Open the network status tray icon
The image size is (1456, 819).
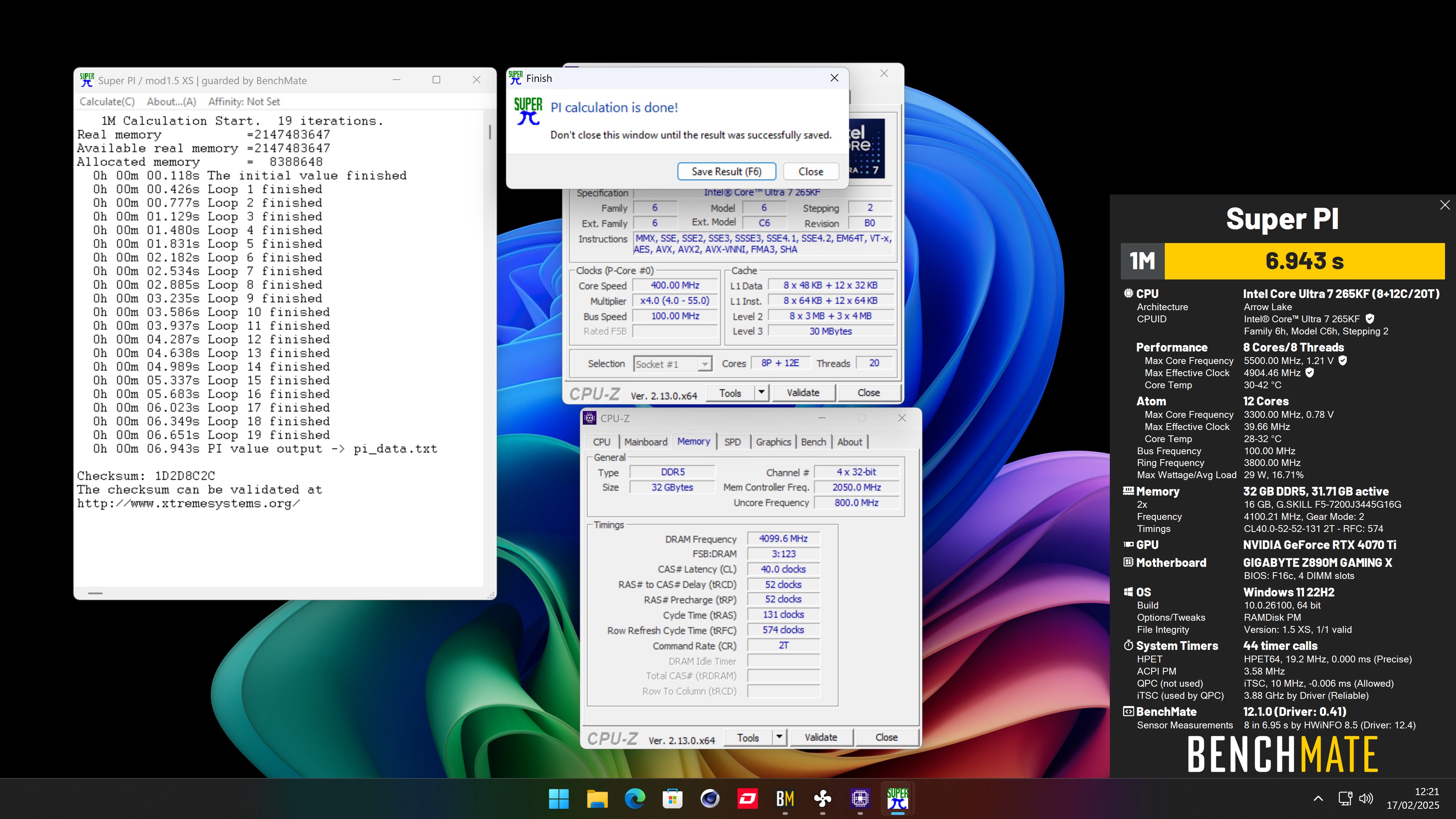tap(1345, 799)
